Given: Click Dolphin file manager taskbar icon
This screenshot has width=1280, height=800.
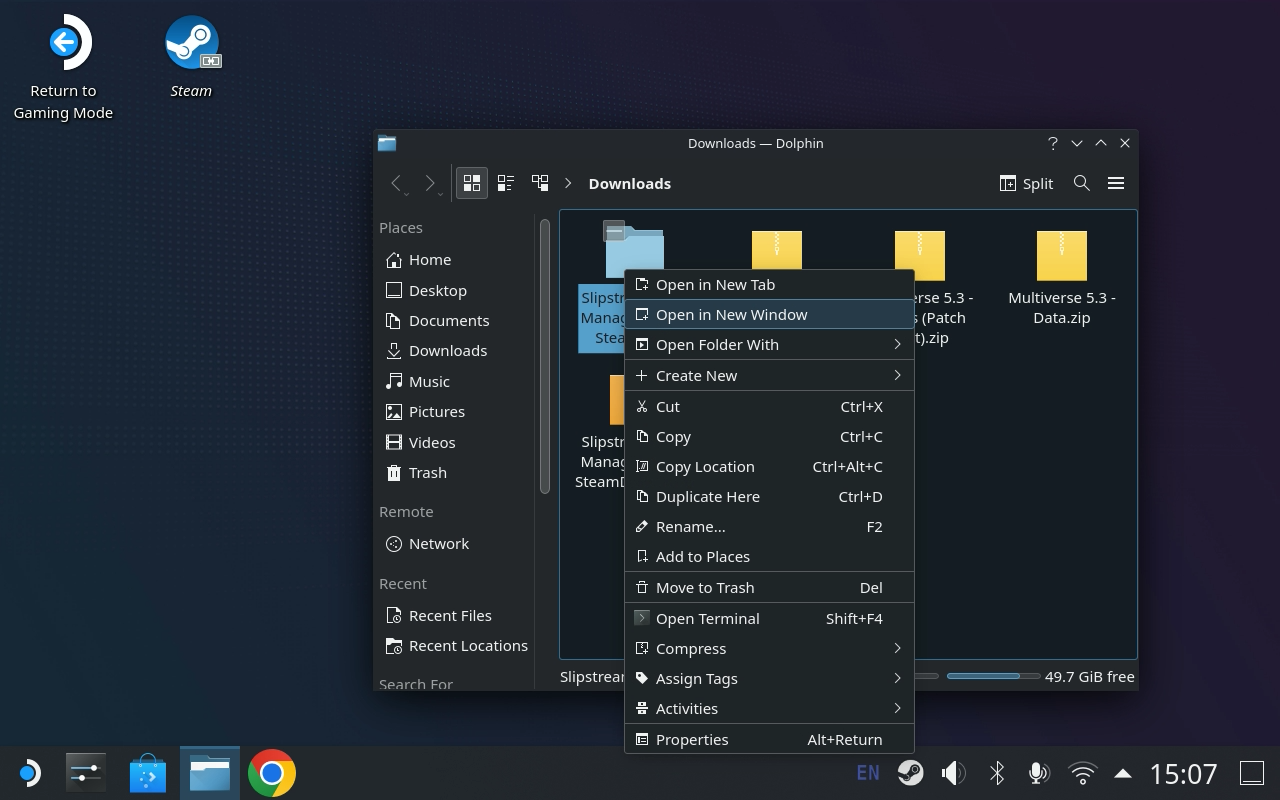Looking at the screenshot, I should (x=210, y=773).
